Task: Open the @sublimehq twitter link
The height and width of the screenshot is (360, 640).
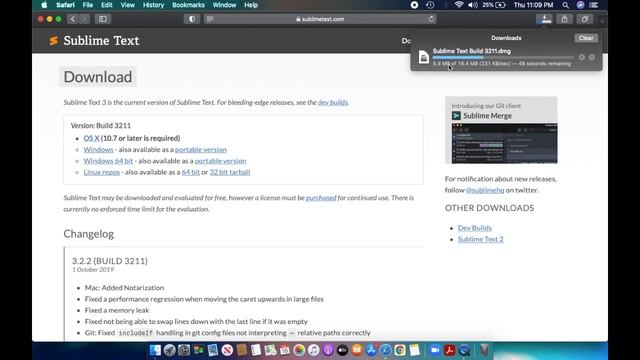Action: pos(485,190)
